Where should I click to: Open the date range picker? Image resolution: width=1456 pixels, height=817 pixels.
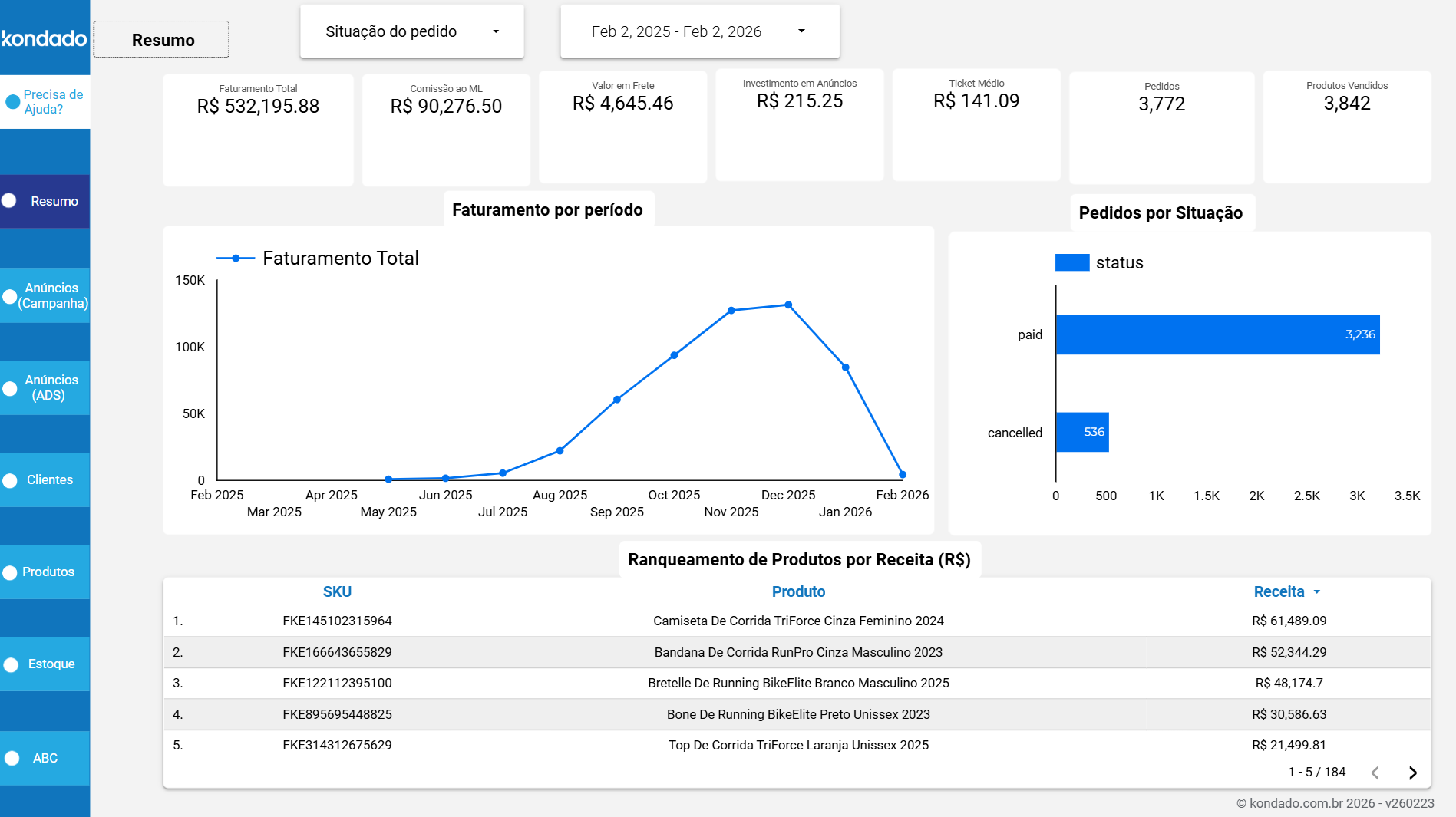tap(699, 31)
